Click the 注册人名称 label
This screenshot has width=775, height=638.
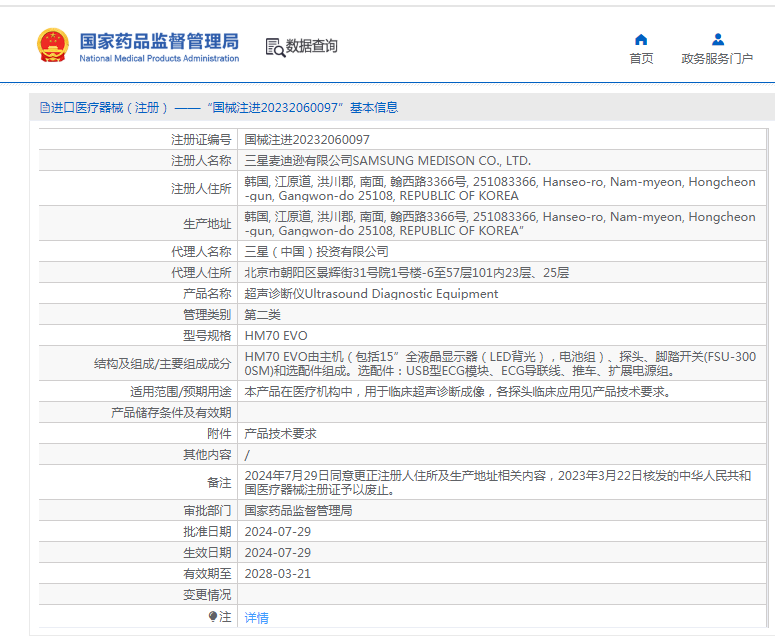(201, 161)
